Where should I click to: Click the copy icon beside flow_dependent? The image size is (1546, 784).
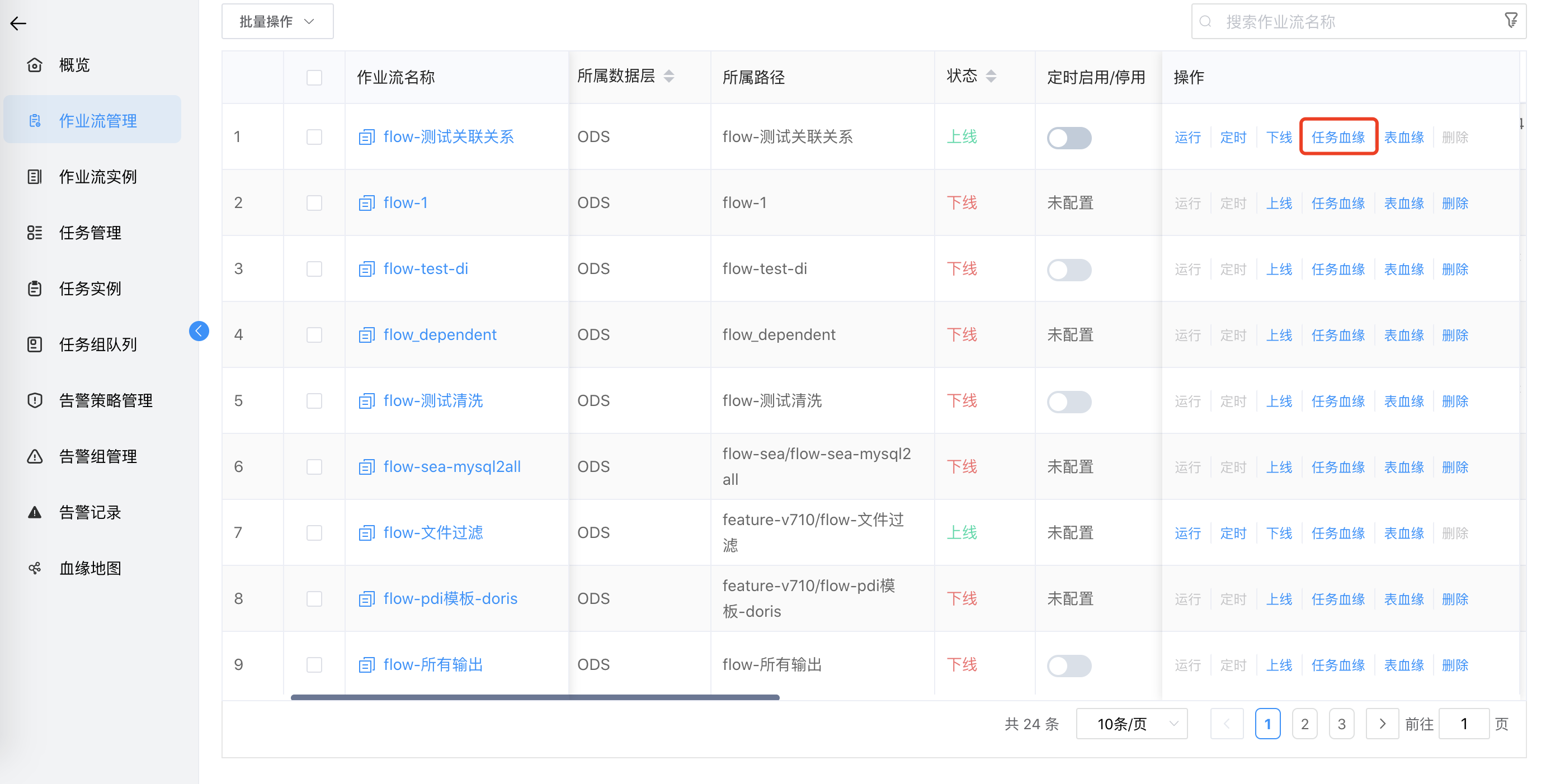[366, 335]
